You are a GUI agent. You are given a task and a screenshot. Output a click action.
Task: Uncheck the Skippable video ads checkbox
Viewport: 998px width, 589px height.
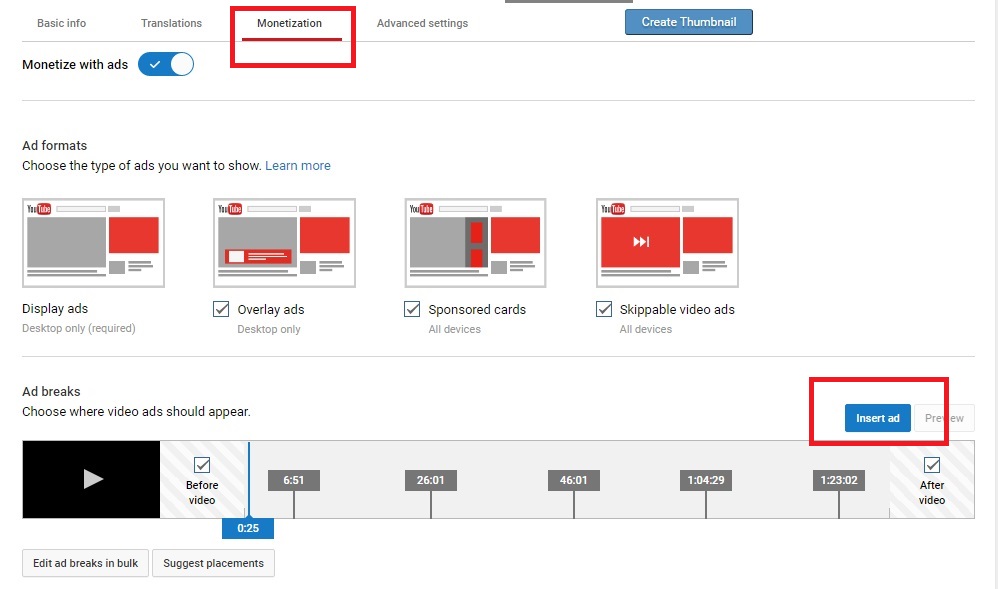tap(603, 309)
